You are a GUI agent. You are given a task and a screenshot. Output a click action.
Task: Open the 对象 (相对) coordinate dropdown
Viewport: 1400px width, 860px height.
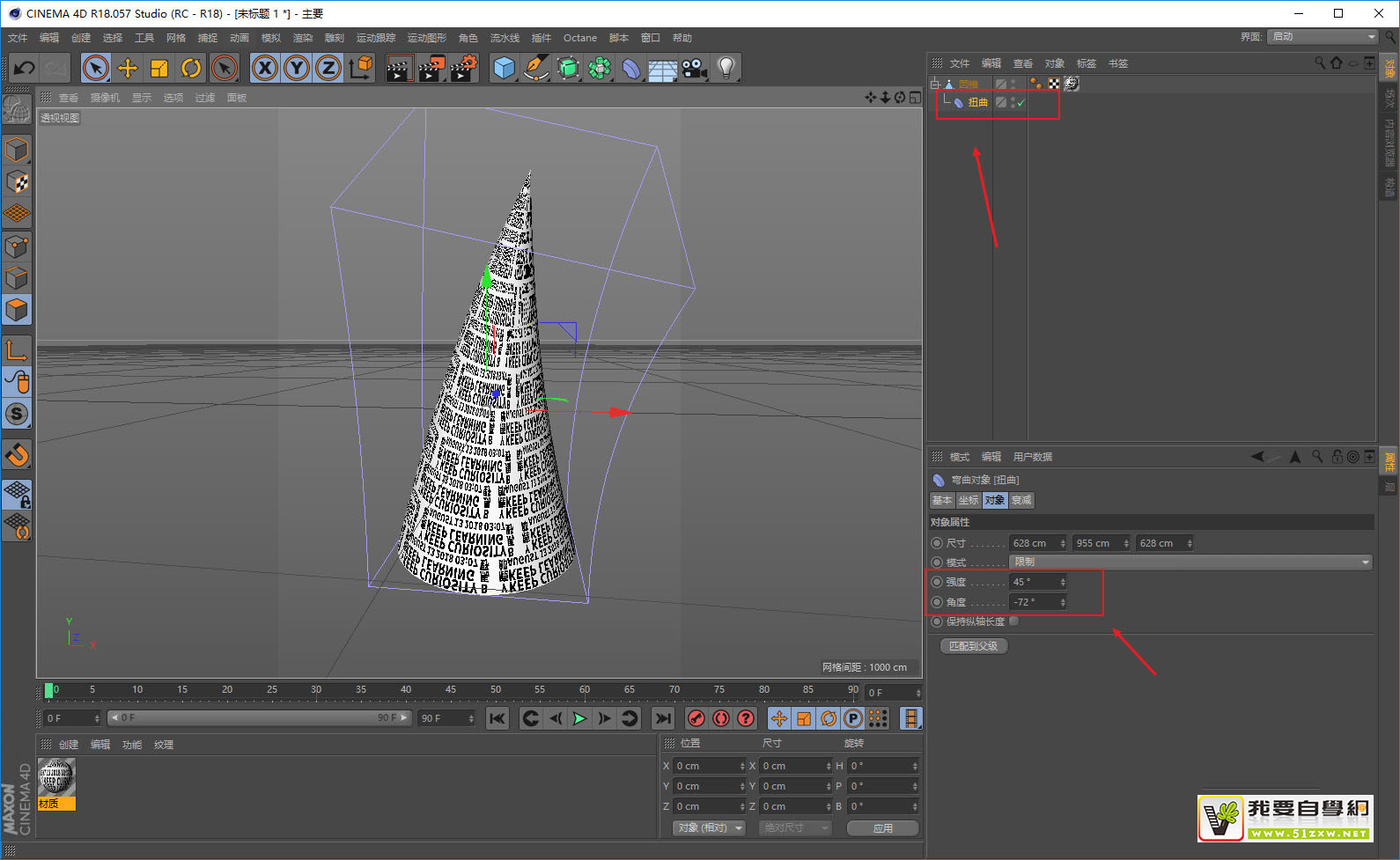709,828
